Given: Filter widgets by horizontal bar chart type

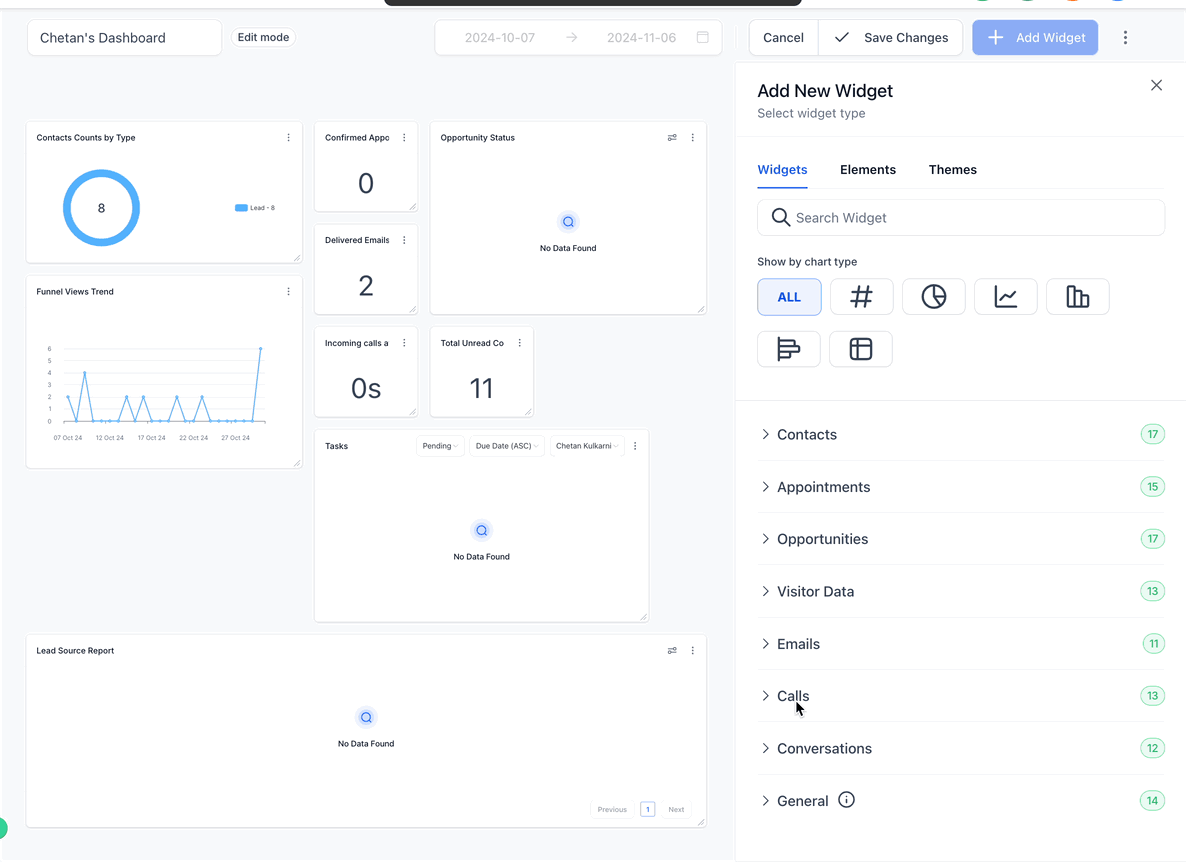Looking at the screenshot, I should click(789, 349).
